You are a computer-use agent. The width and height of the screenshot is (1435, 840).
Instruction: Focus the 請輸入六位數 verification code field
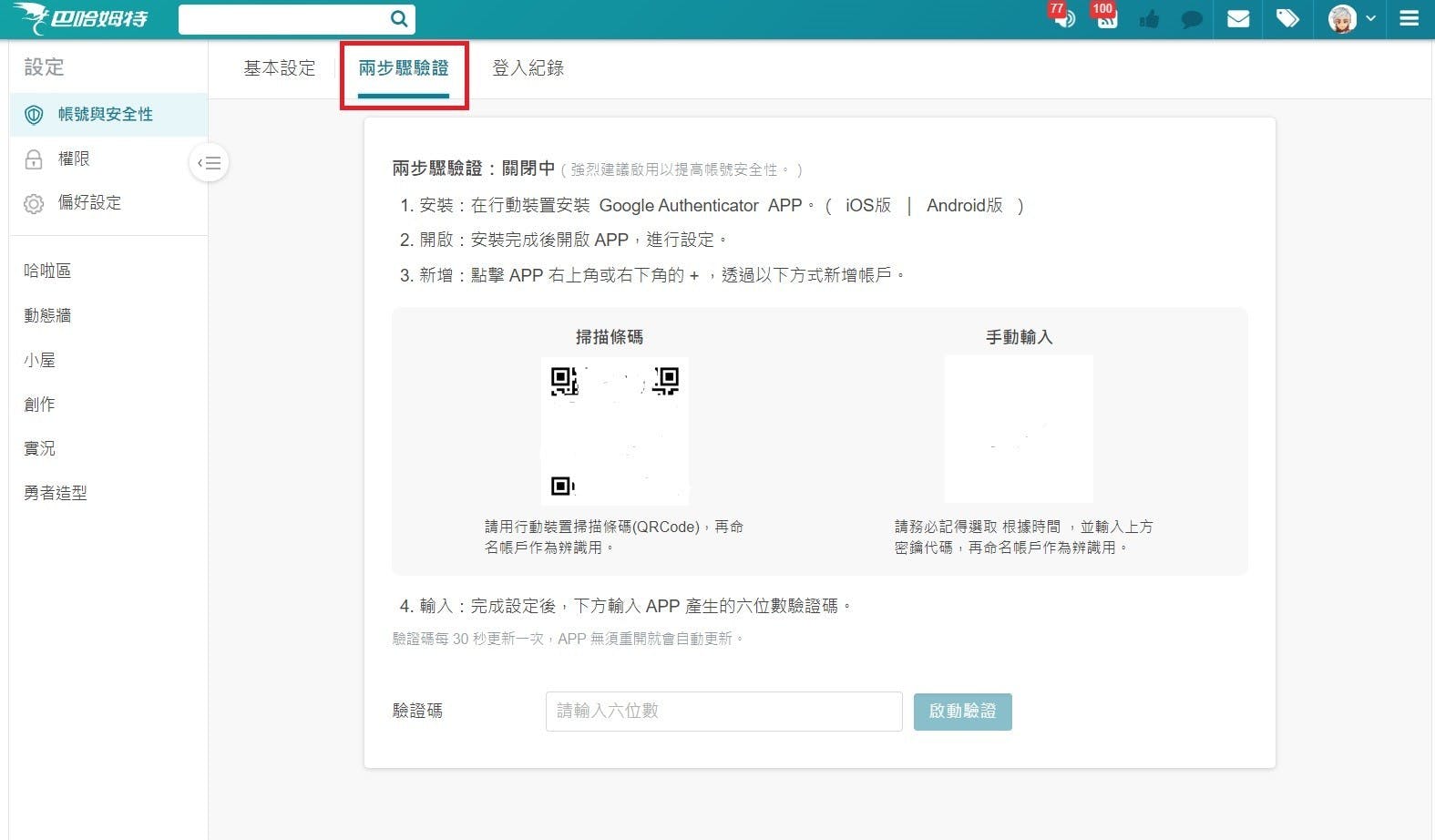coord(724,712)
